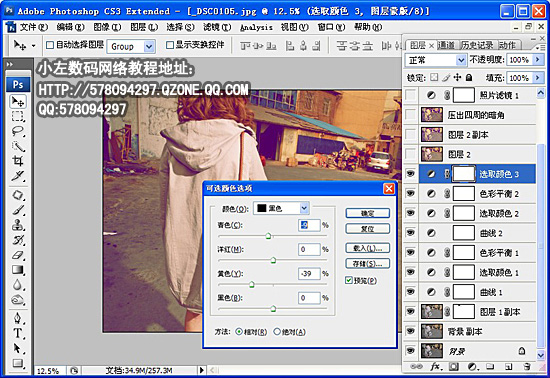Click the 存储 button
The height and width of the screenshot is (378, 550).
tap(367, 263)
